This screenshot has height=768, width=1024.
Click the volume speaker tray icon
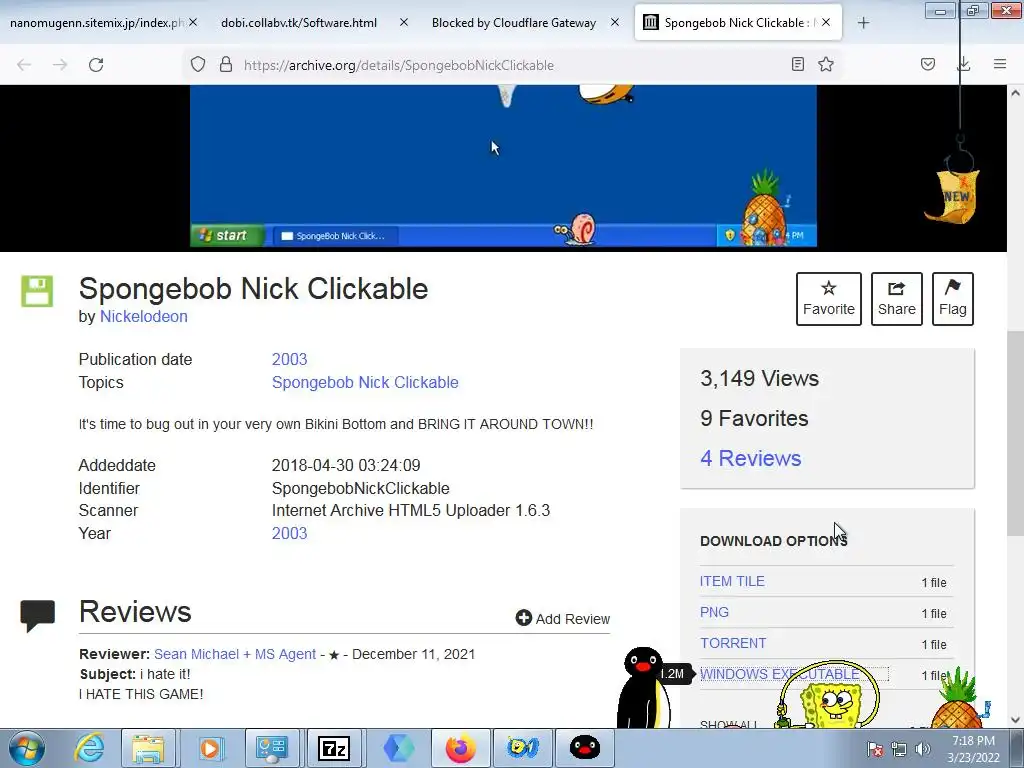pos(922,749)
